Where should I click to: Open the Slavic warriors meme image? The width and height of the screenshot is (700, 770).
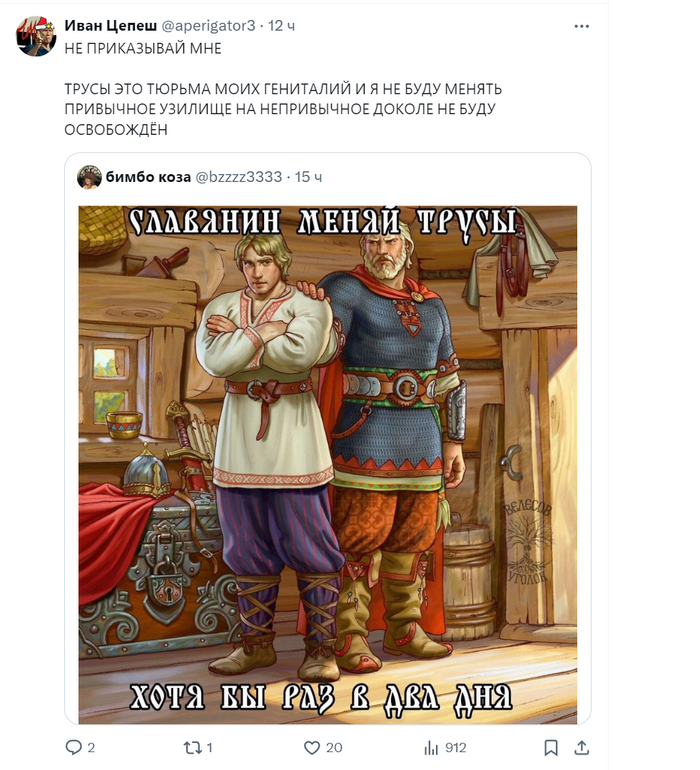328,465
